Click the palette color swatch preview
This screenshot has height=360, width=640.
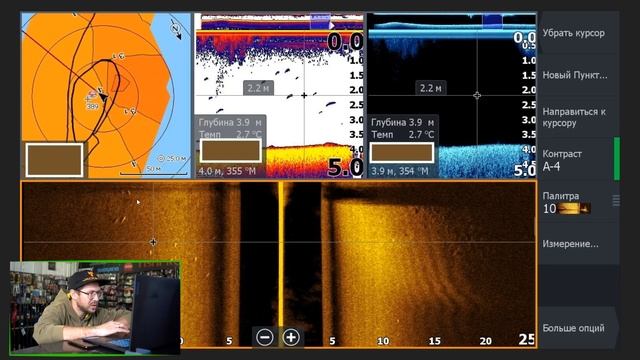pyautogui.click(x=574, y=209)
